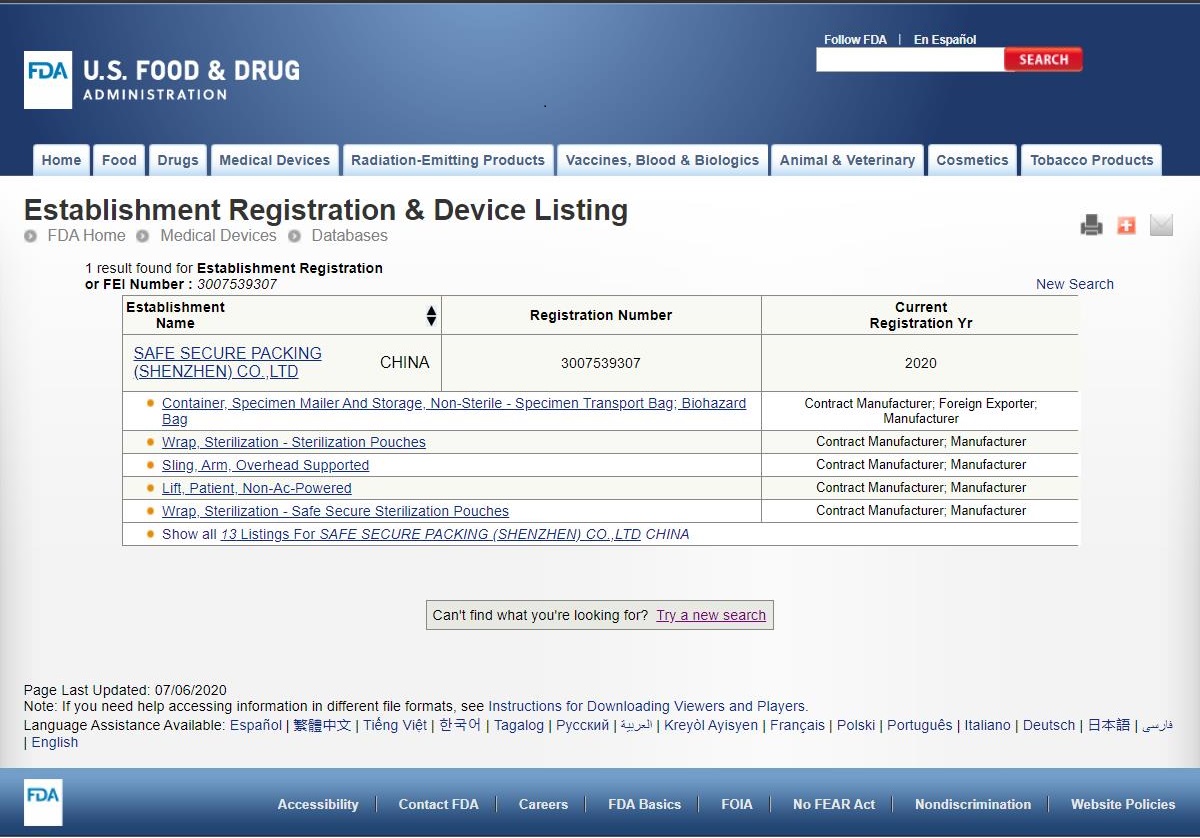Image resolution: width=1200 pixels, height=838 pixels.
Task: Open Nondiscrimination footer link
Action: tap(973, 804)
